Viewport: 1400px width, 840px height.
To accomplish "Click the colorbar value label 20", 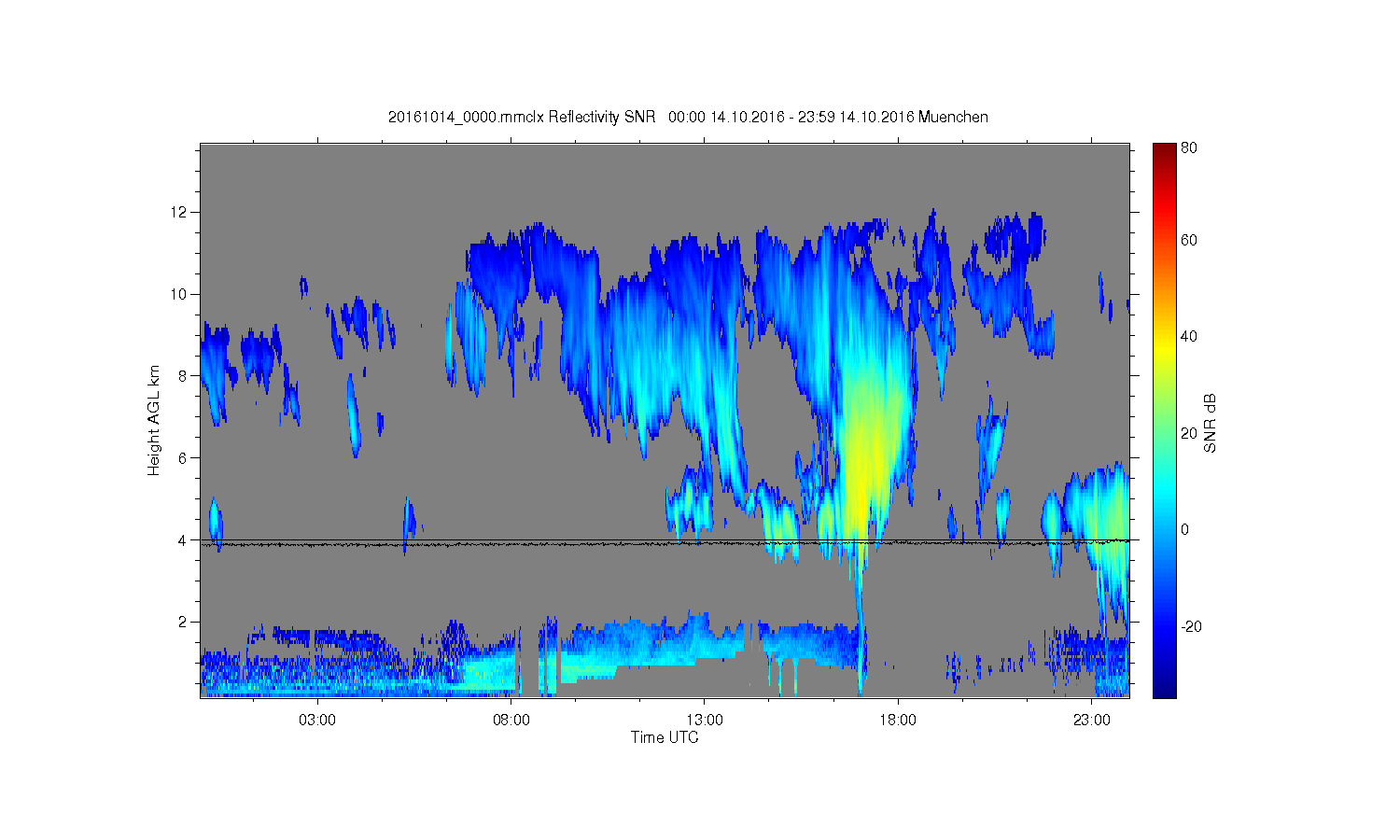I will point(1188,433).
